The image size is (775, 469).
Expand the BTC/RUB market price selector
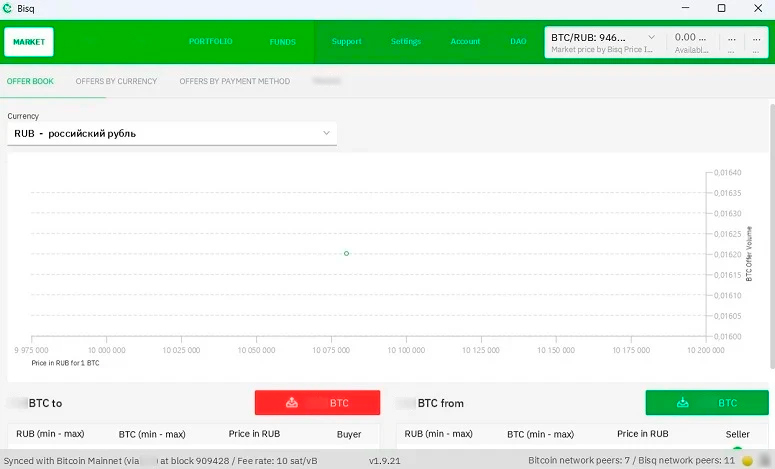(652, 37)
